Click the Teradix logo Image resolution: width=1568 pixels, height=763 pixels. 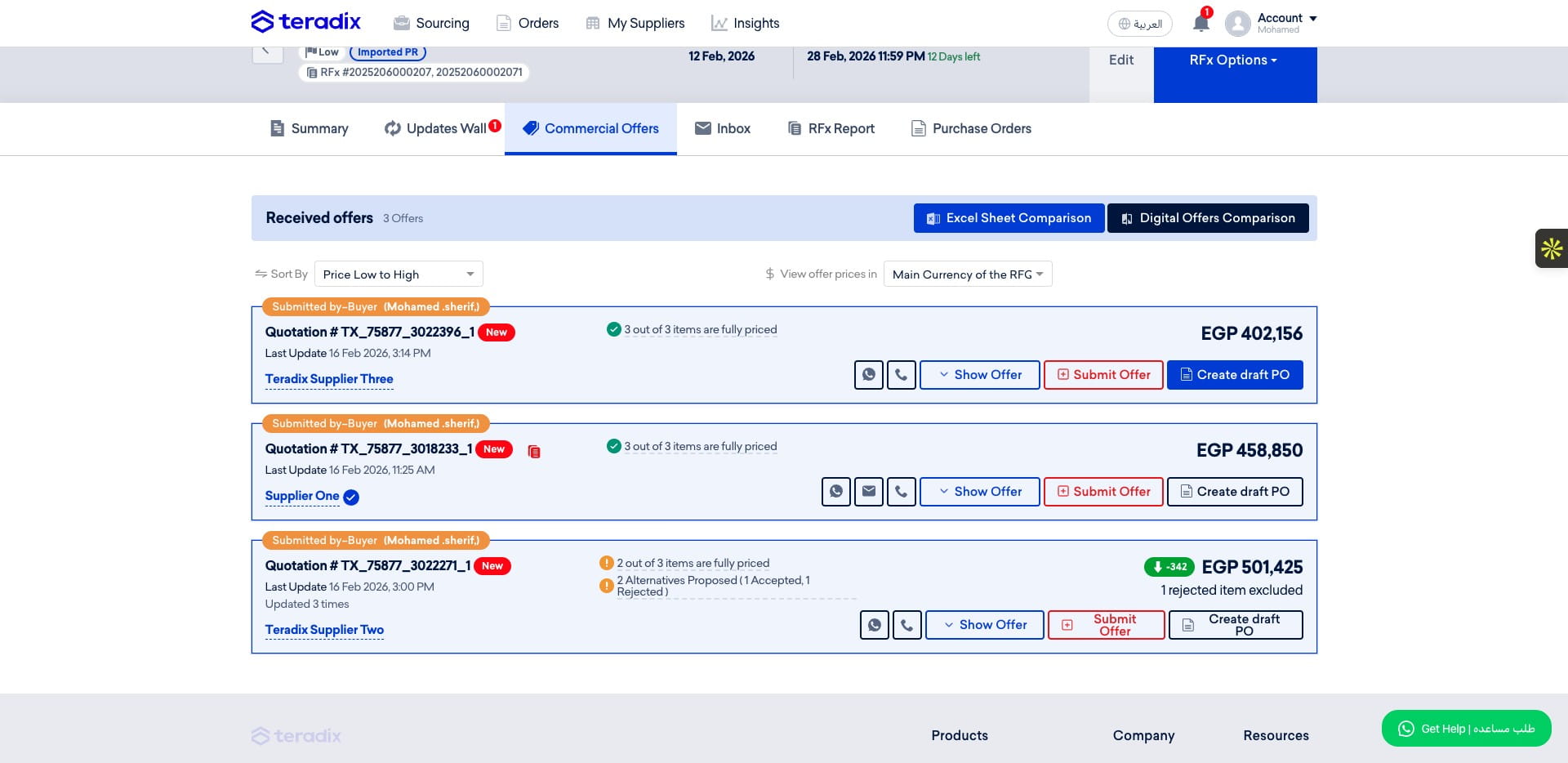[x=306, y=22]
